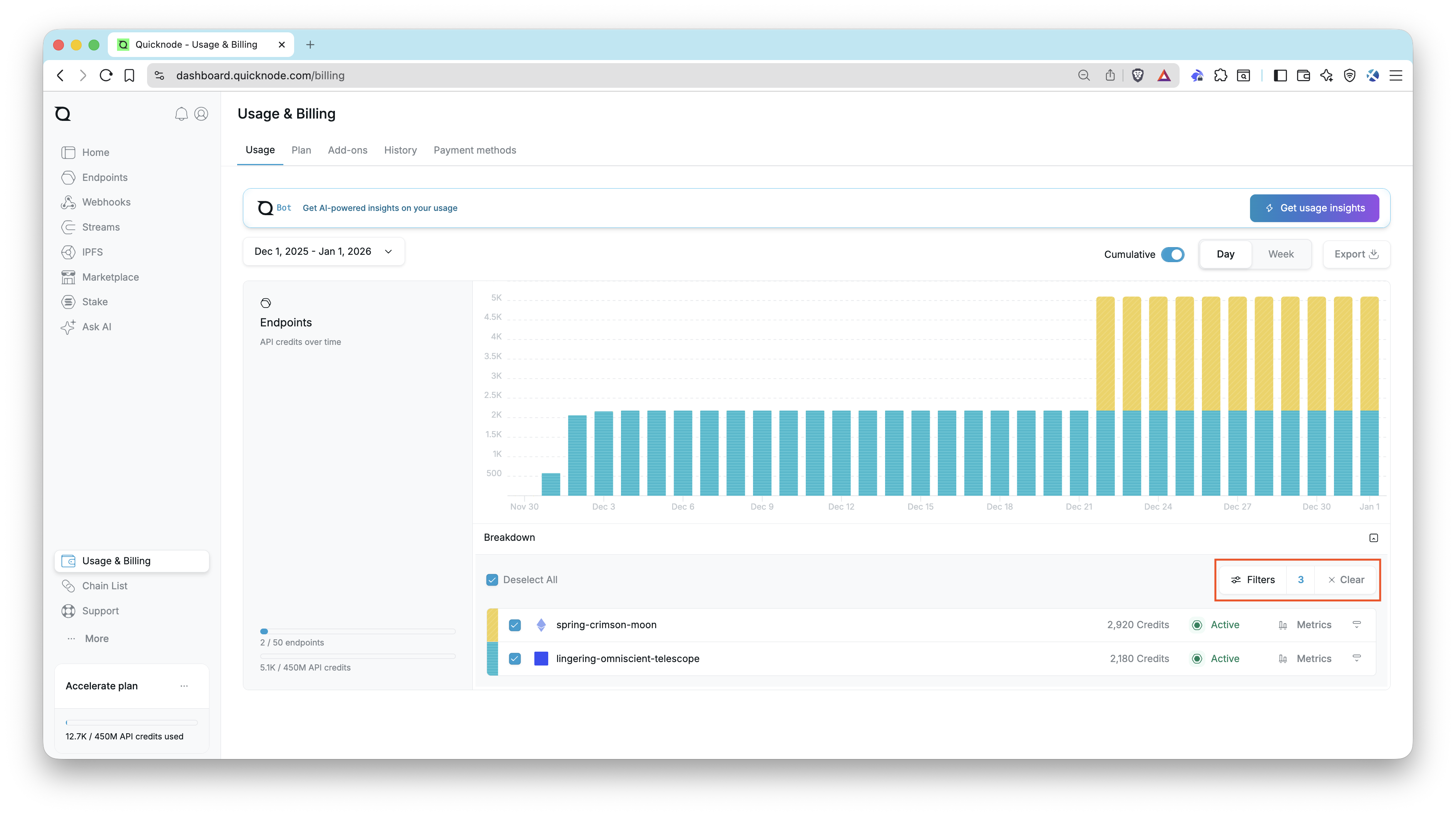Toggle off the Cumulative switch
This screenshot has height=816, width=1456.
click(1173, 254)
